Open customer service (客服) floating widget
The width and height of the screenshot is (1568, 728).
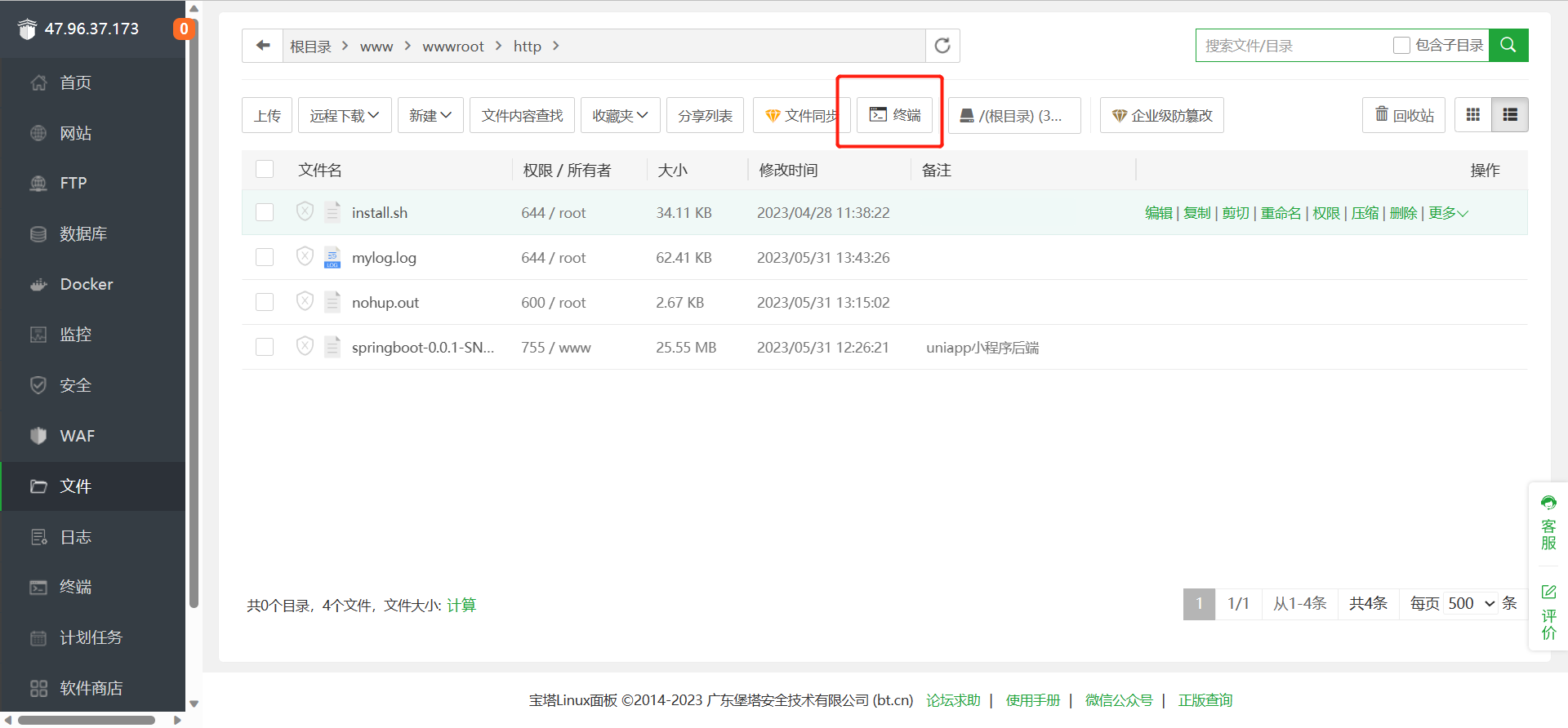tap(1548, 523)
